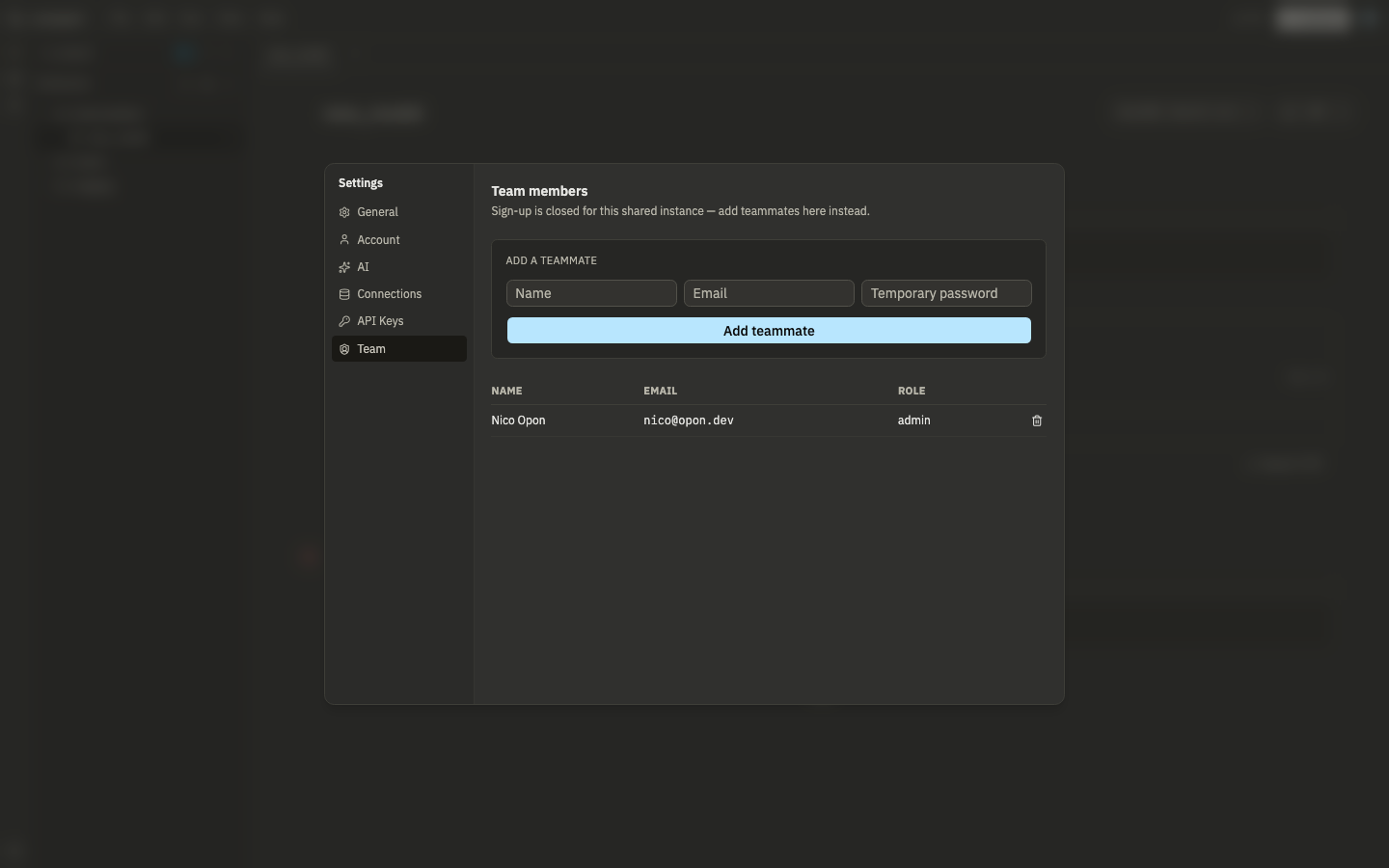Viewport: 1389px width, 868px height.
Task: Click the Account person icon
Action: [x=344, y=240]
